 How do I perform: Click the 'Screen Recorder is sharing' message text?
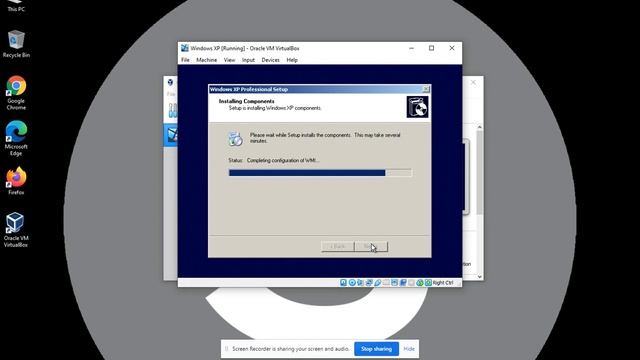coord(291,349)
